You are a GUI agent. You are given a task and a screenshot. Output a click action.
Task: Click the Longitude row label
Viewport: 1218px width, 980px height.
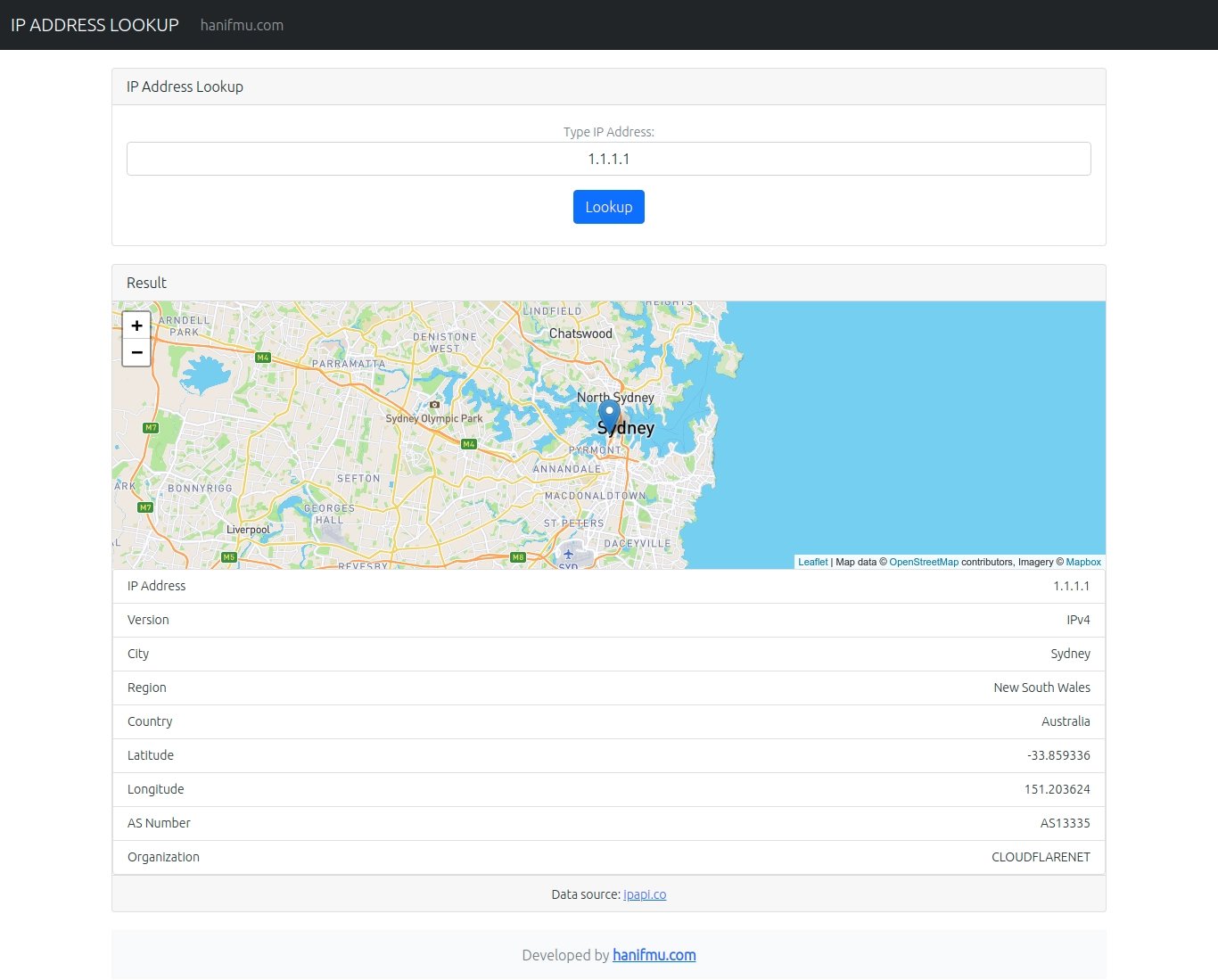coord(156,789)
